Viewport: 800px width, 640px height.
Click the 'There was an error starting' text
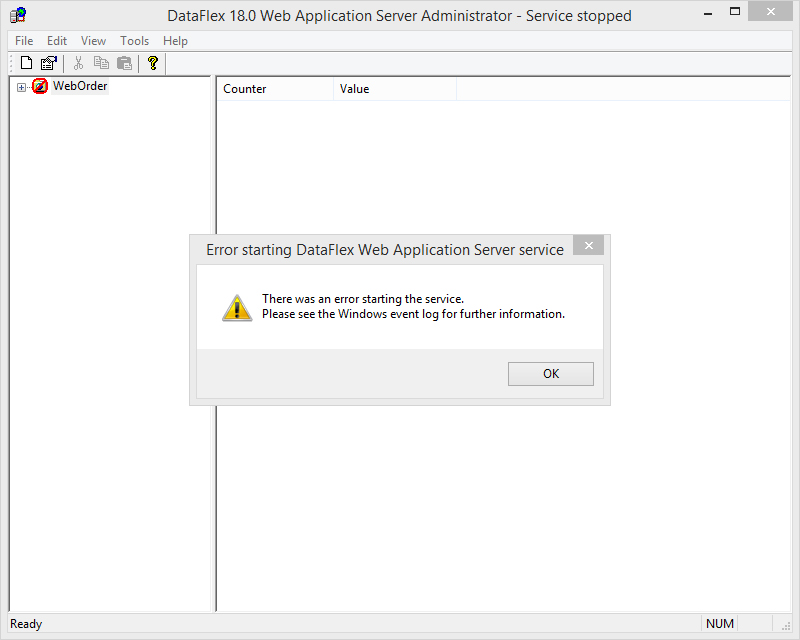point(363,299)
